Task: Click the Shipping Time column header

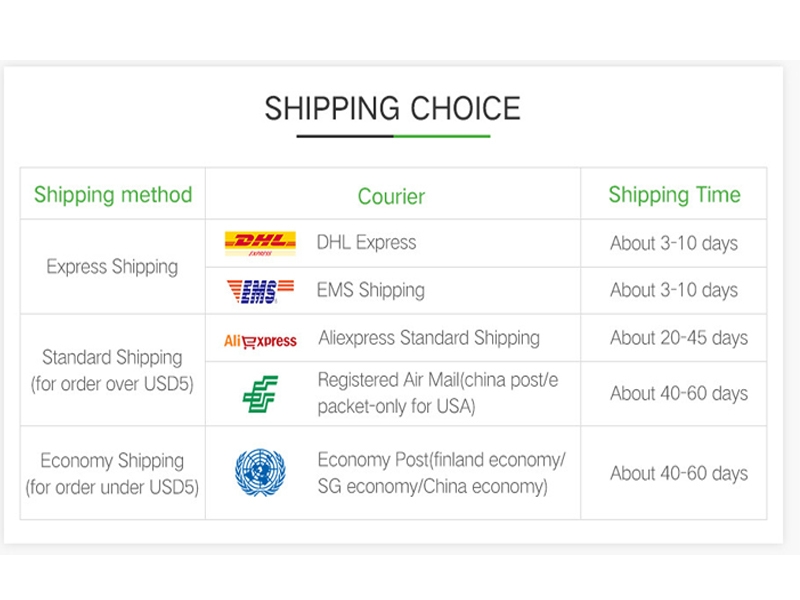Action: pos(674,194)
